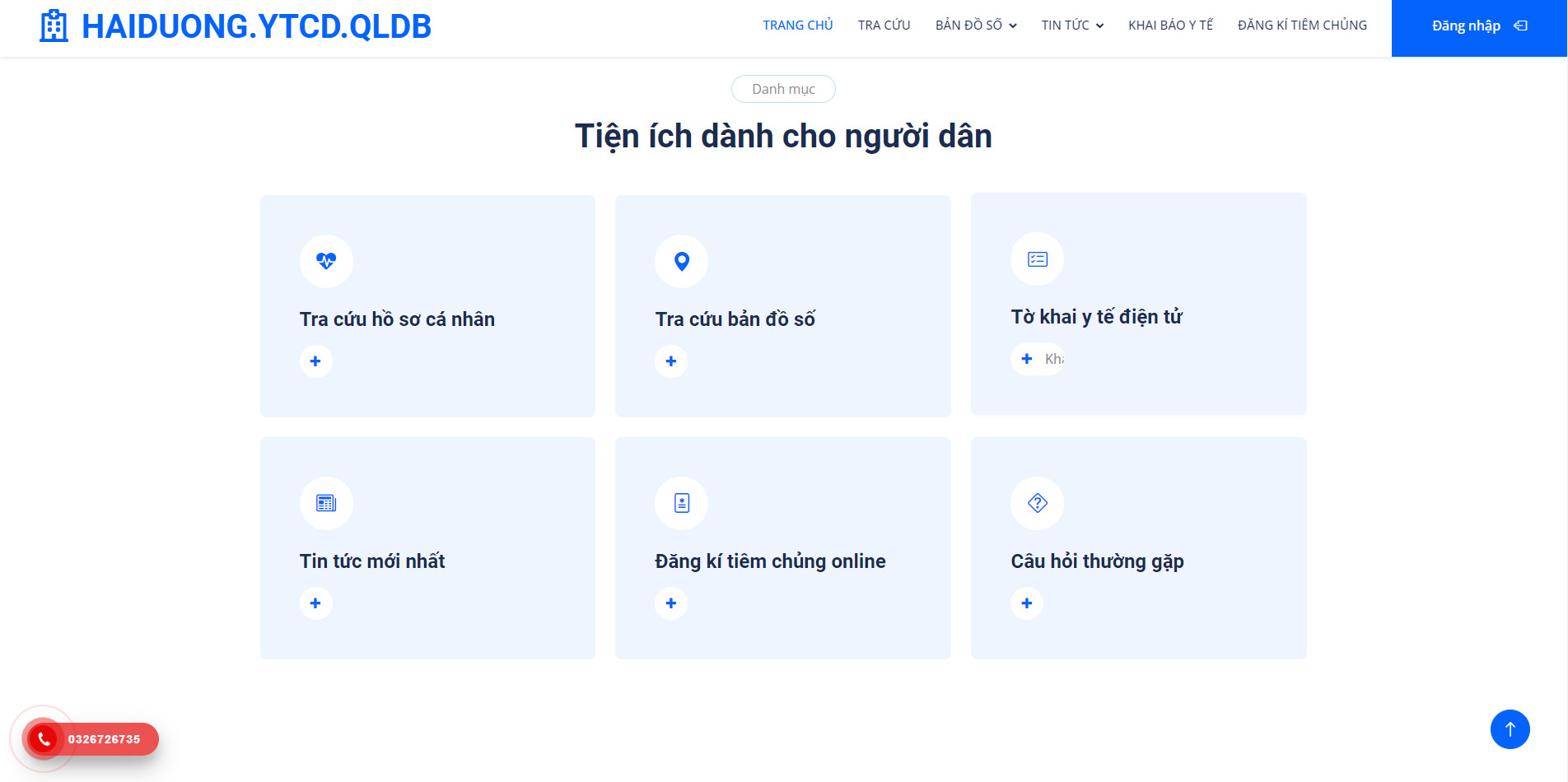Click the Đăng nhập login button
This screenshot has width=1568, height=782.
(x=1479, y=28)
